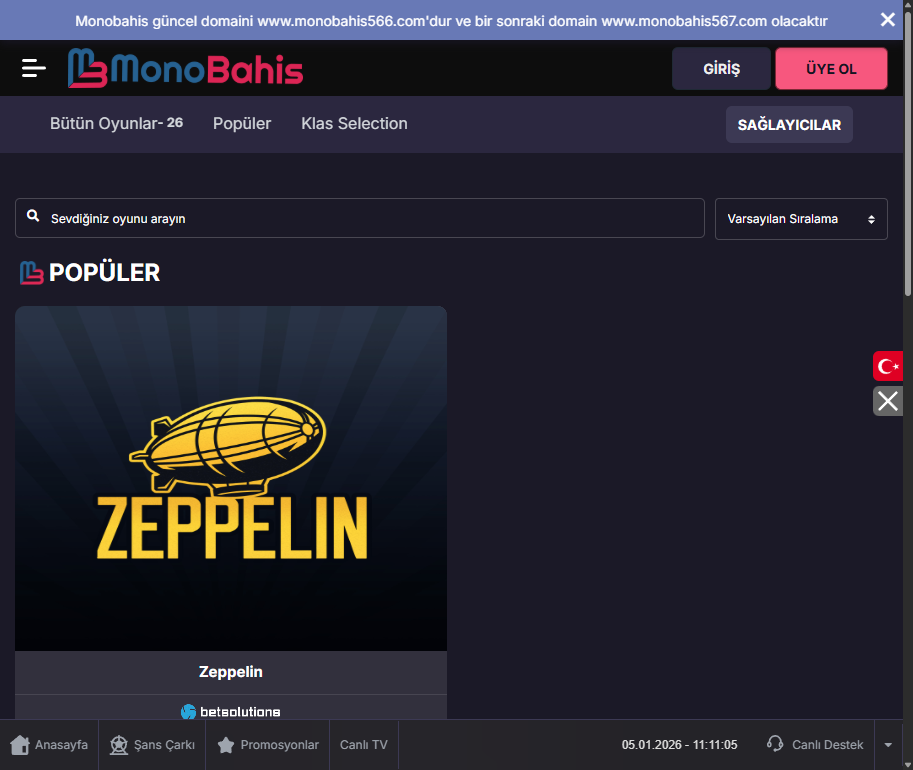Dismiss the domain announcement banner

(x=887, y=19)
